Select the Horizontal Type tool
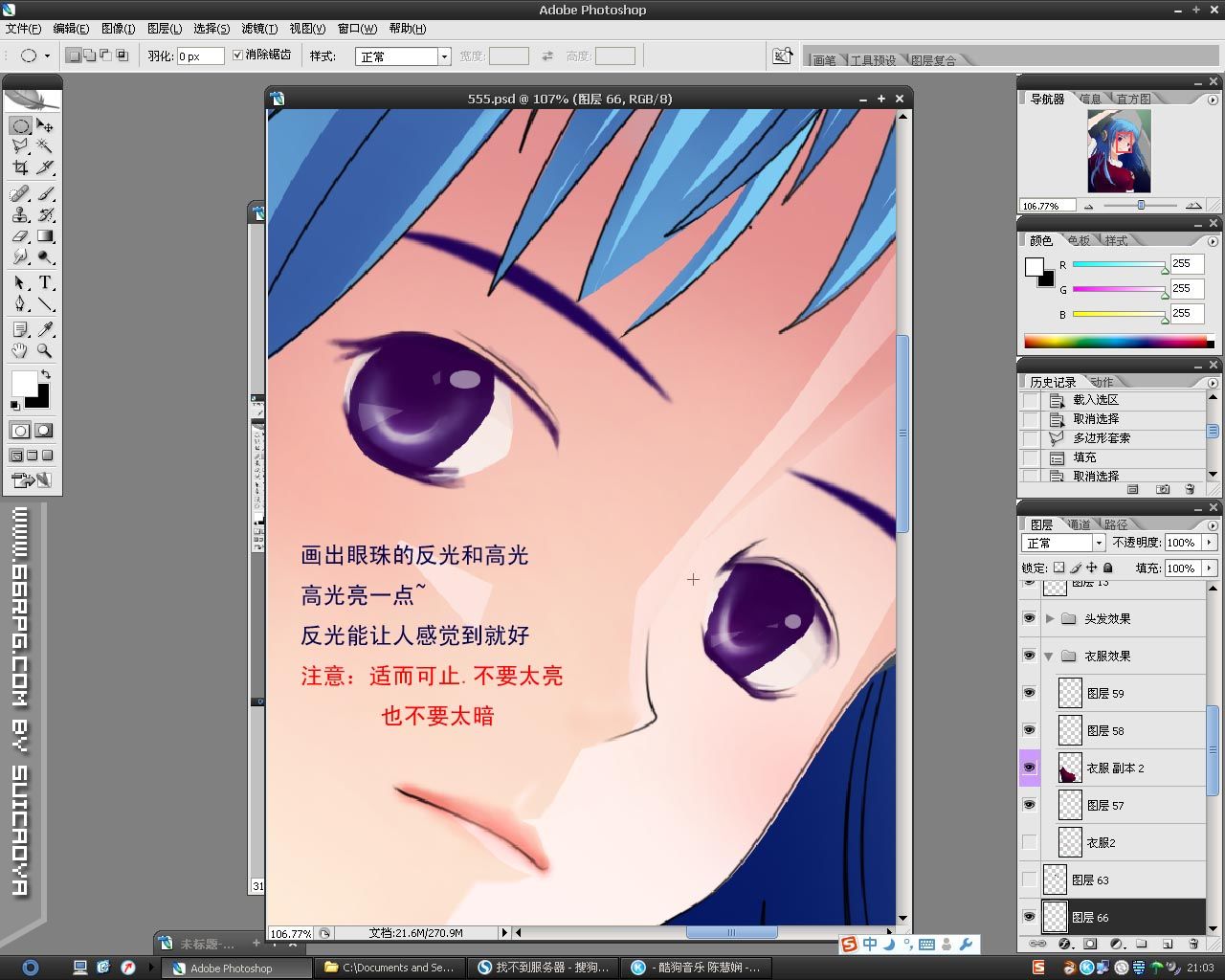The image size is (1225, 980). click(x=45, y=282)
